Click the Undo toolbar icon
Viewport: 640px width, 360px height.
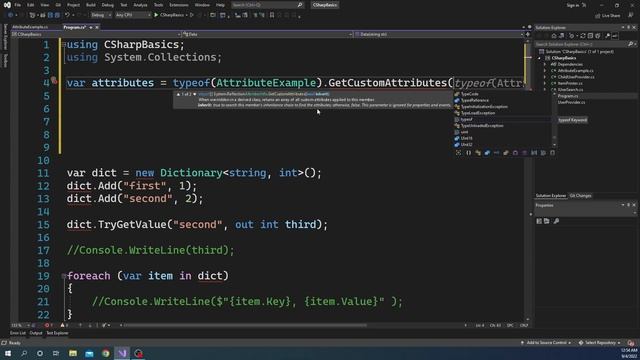[x=67, y=15]
